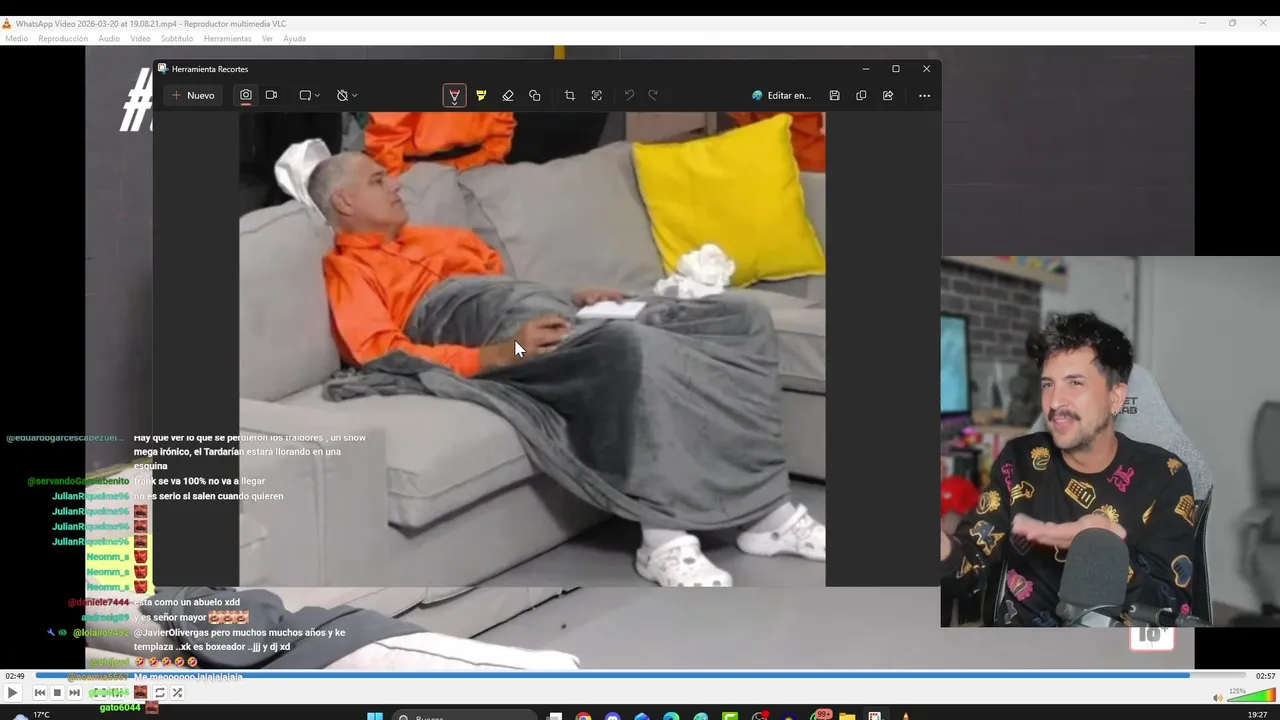Screen dimensions: 1280x720
Task: Select screenshot capture mode camera icon
Action: [246, 95]
